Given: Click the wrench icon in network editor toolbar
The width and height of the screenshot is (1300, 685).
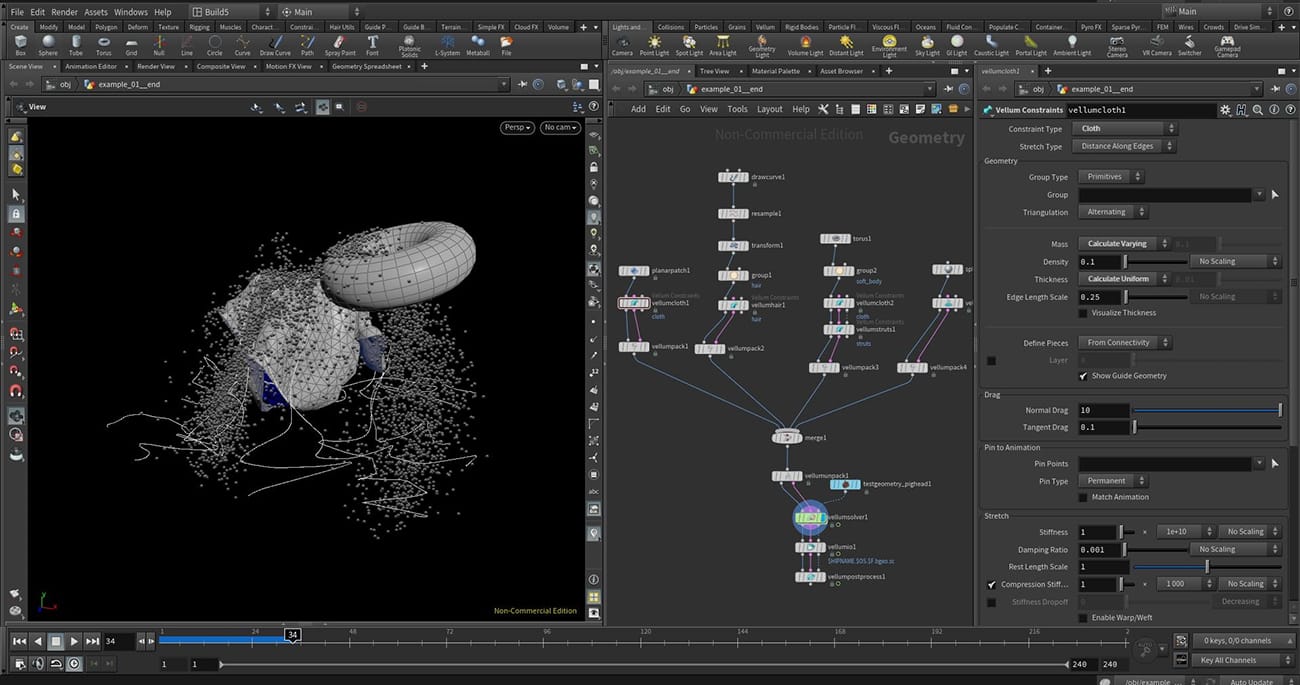Looking at the screenshot, I should pyautogui.click(x=824, y=109).
